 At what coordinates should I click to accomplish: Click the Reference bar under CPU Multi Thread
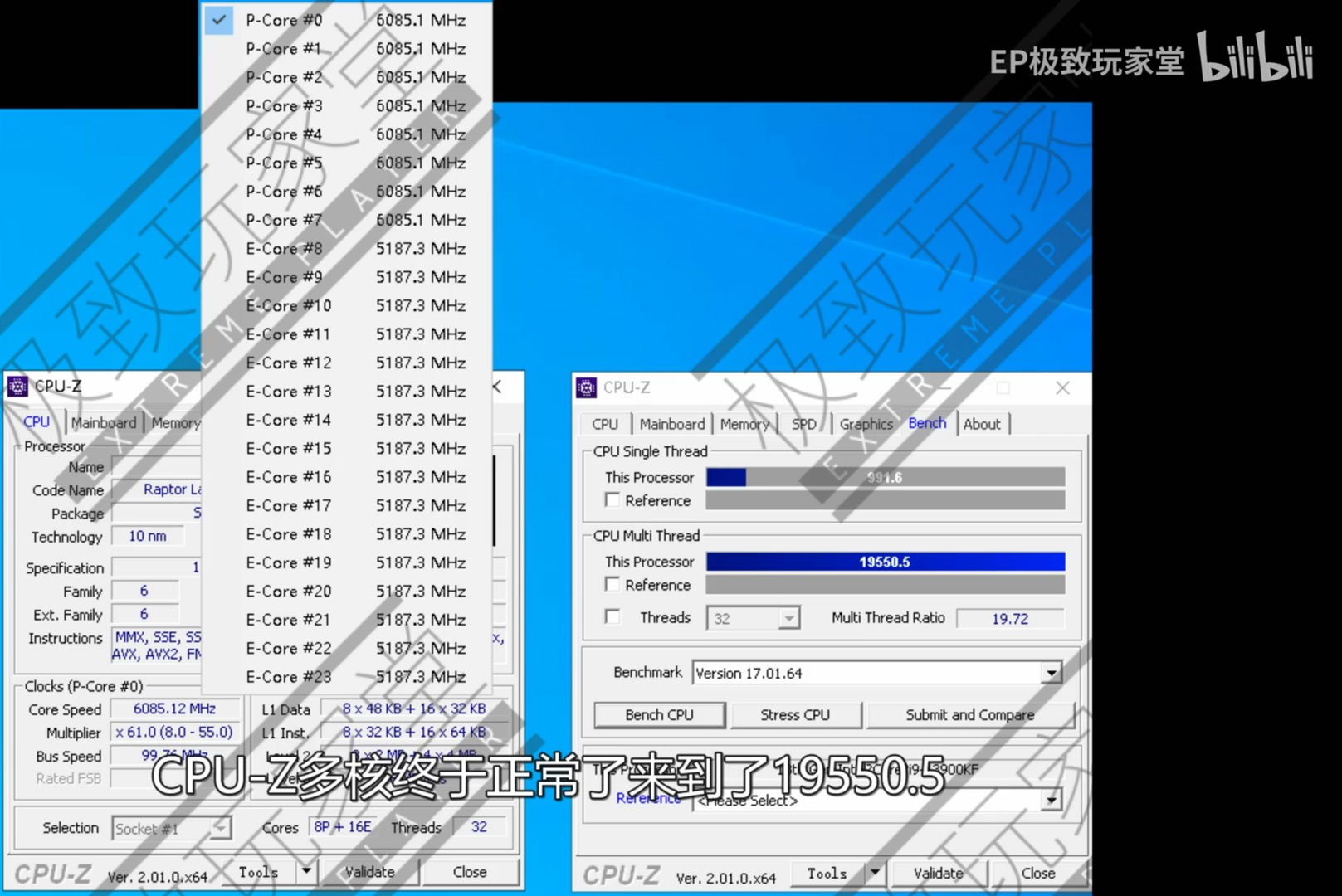886,585
